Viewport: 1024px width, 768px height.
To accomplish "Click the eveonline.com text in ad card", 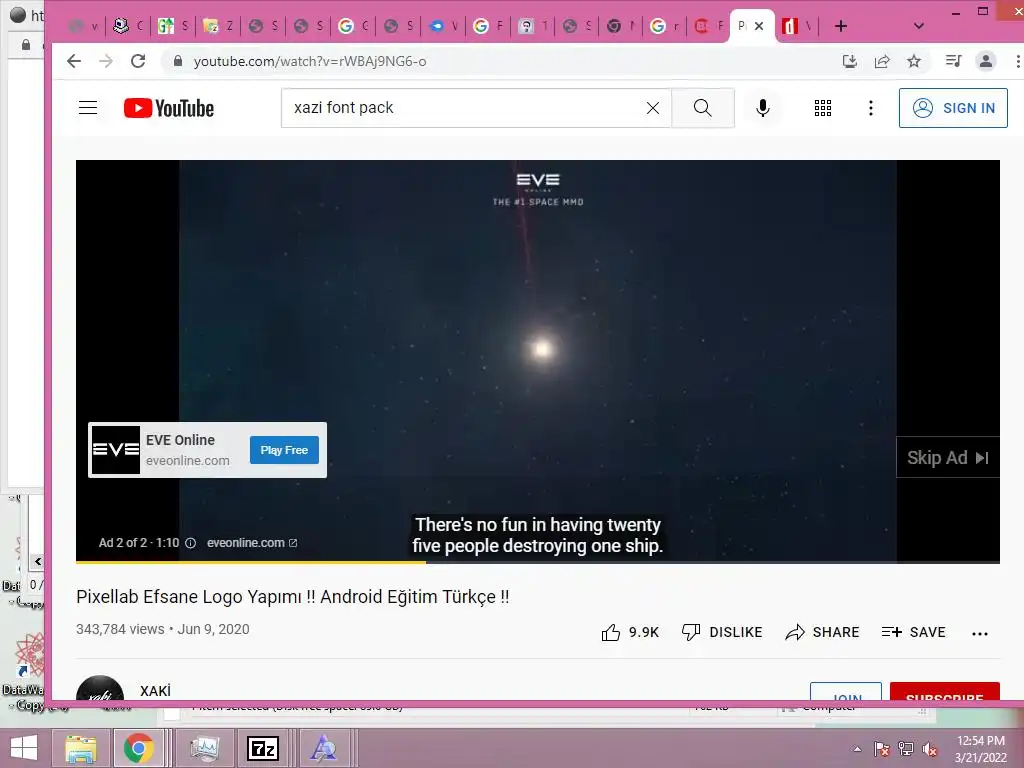I will [188, 460].
